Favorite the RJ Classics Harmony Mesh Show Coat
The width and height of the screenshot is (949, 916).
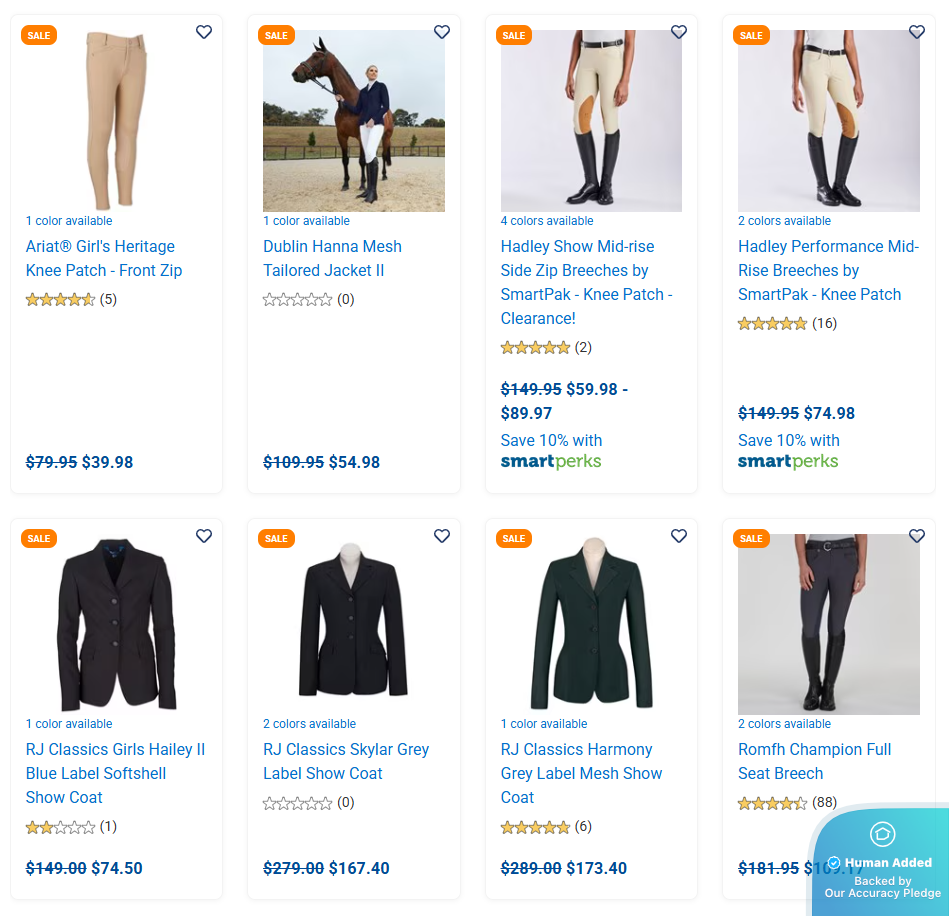tap(679, 536)
